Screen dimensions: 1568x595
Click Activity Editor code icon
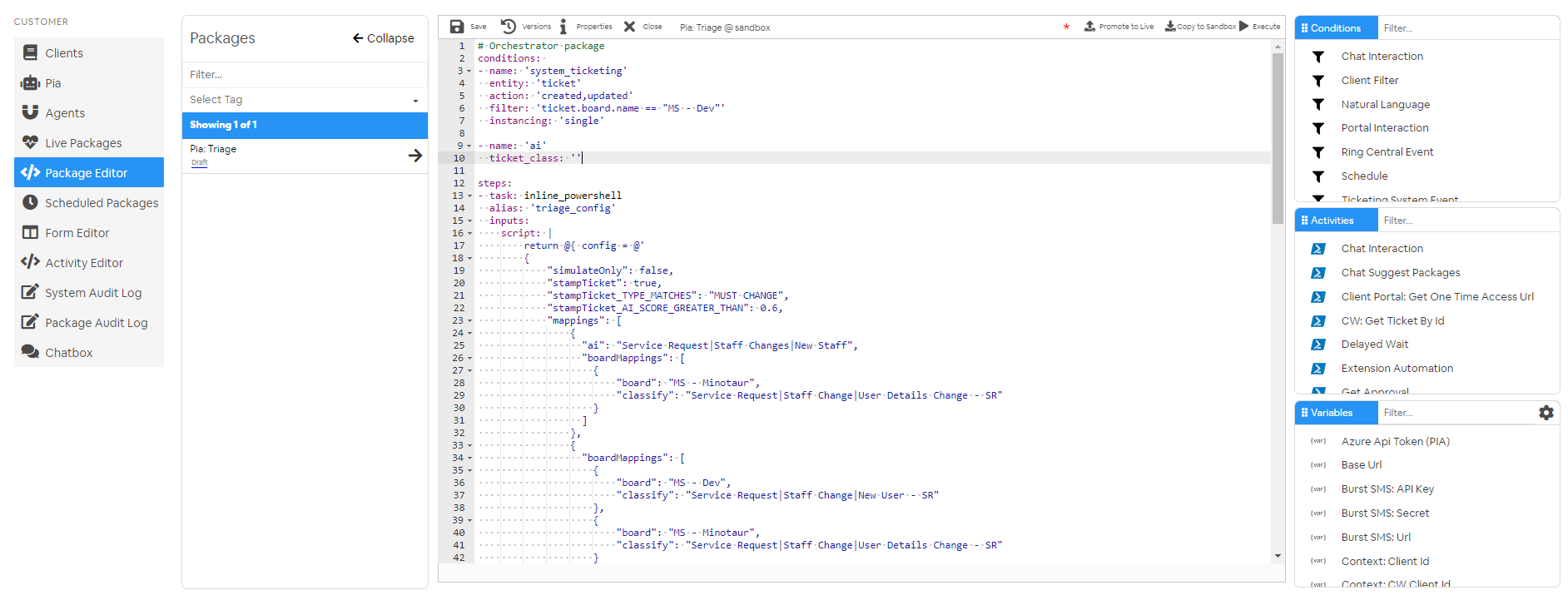30,262
